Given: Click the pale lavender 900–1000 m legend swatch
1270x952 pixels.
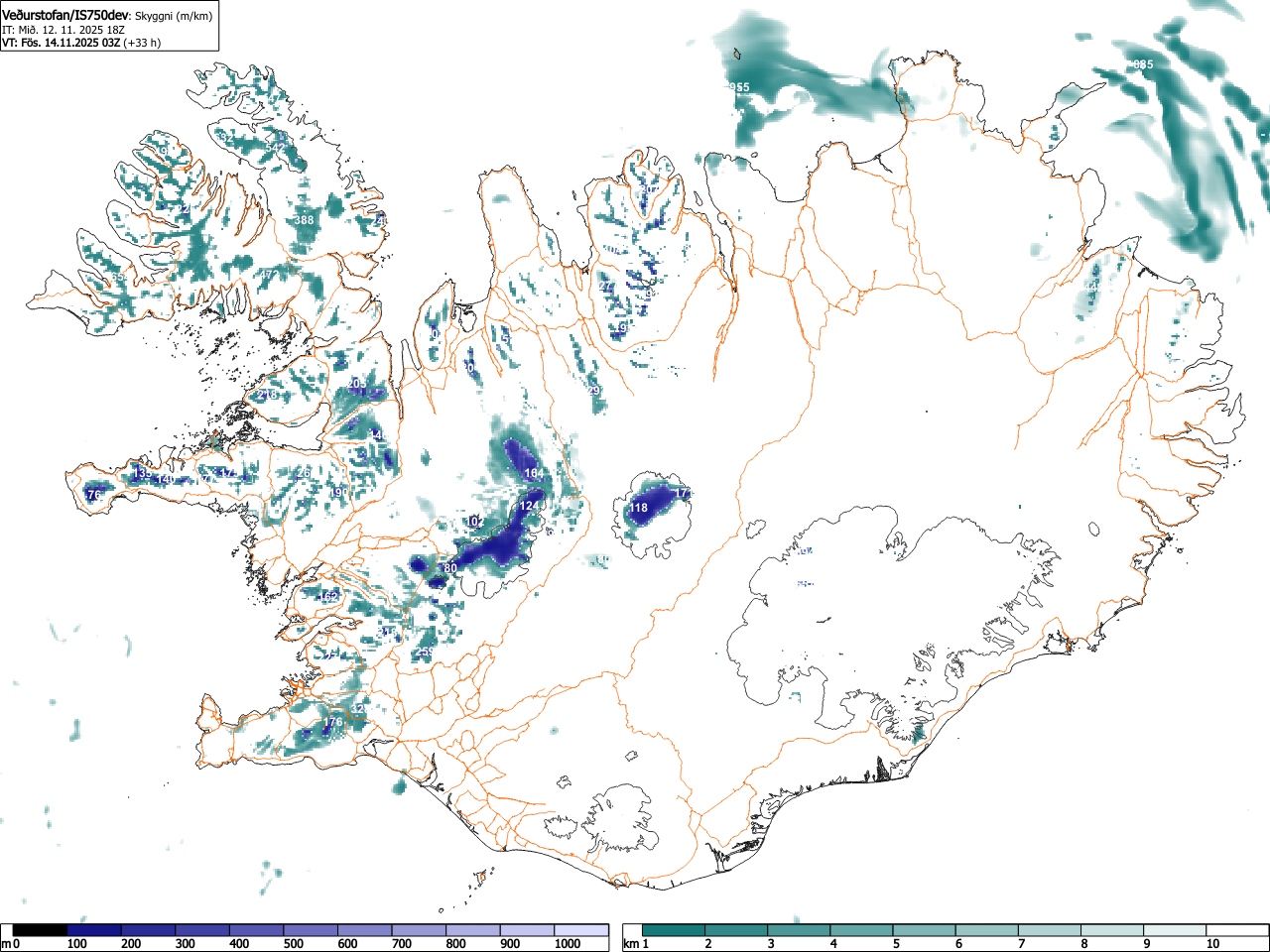Looking at the screenshot, I should (x=526, y=930).
